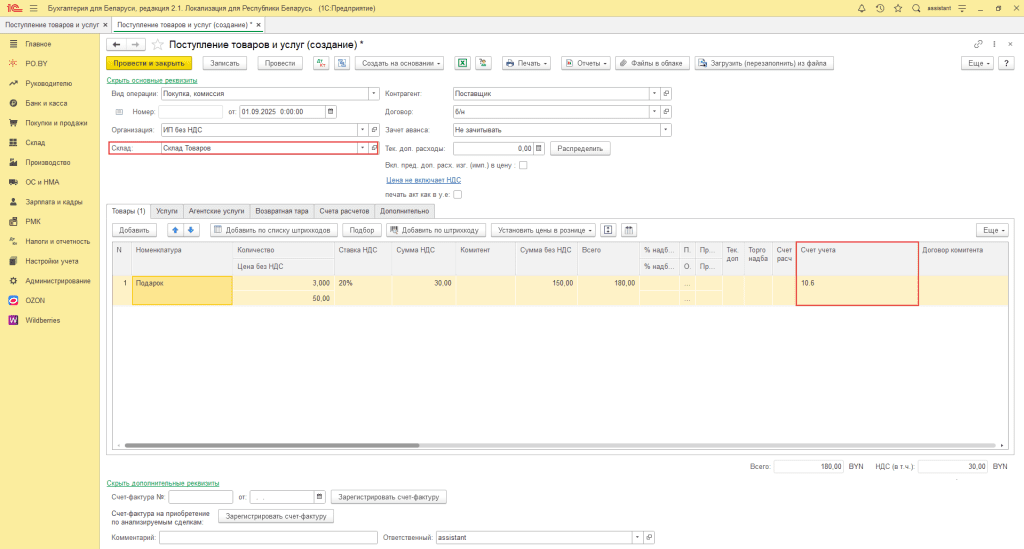Open Контрагент field's open-form icon

click(x=666, y=93)
